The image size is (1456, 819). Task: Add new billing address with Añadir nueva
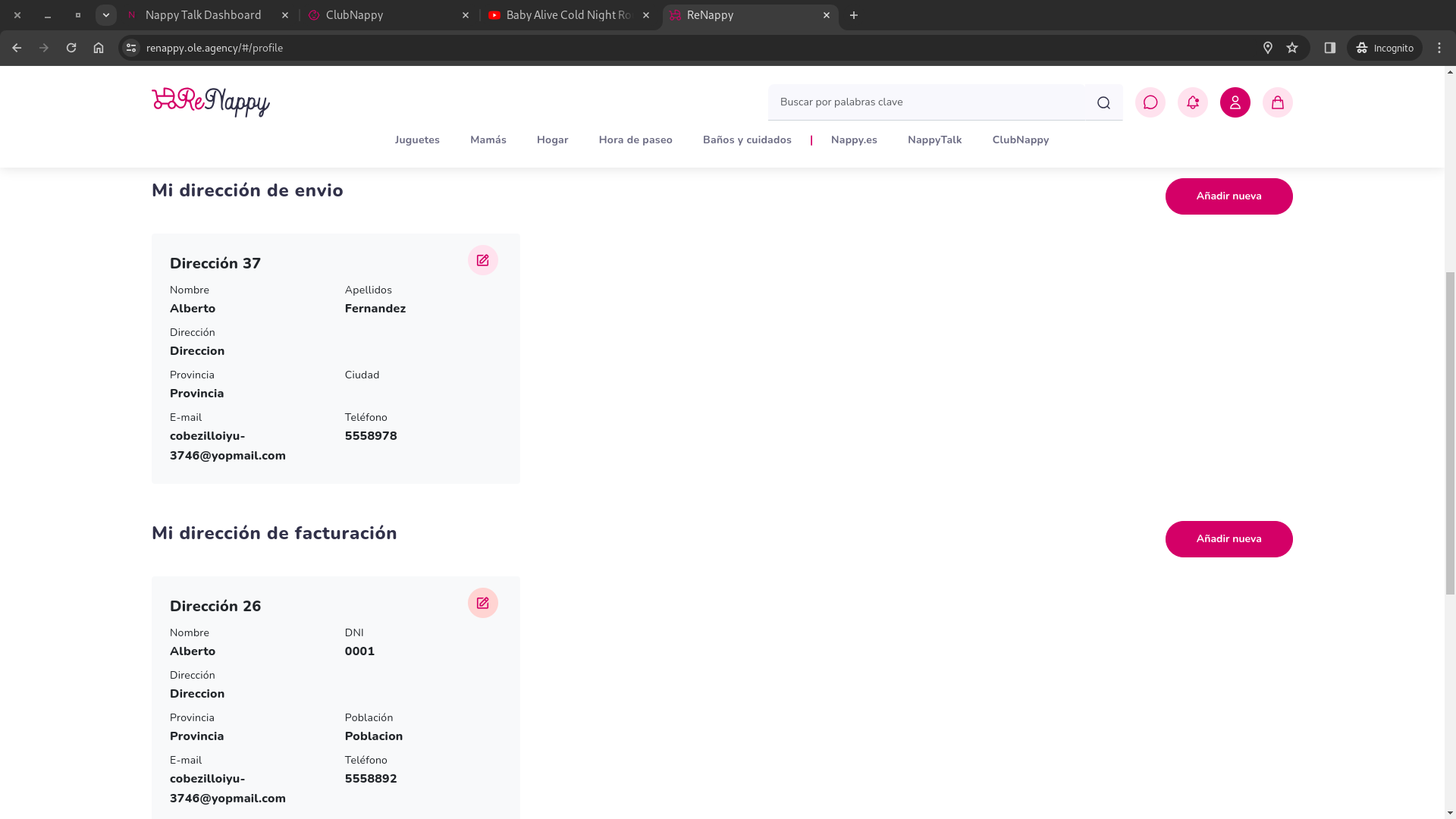pyautogui.click(x=1228, y=539)
